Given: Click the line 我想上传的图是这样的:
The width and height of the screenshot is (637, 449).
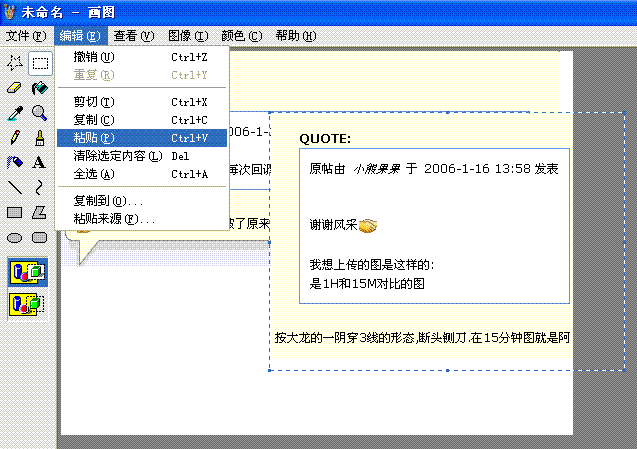Looking at the screenshot, I should 372,265.
